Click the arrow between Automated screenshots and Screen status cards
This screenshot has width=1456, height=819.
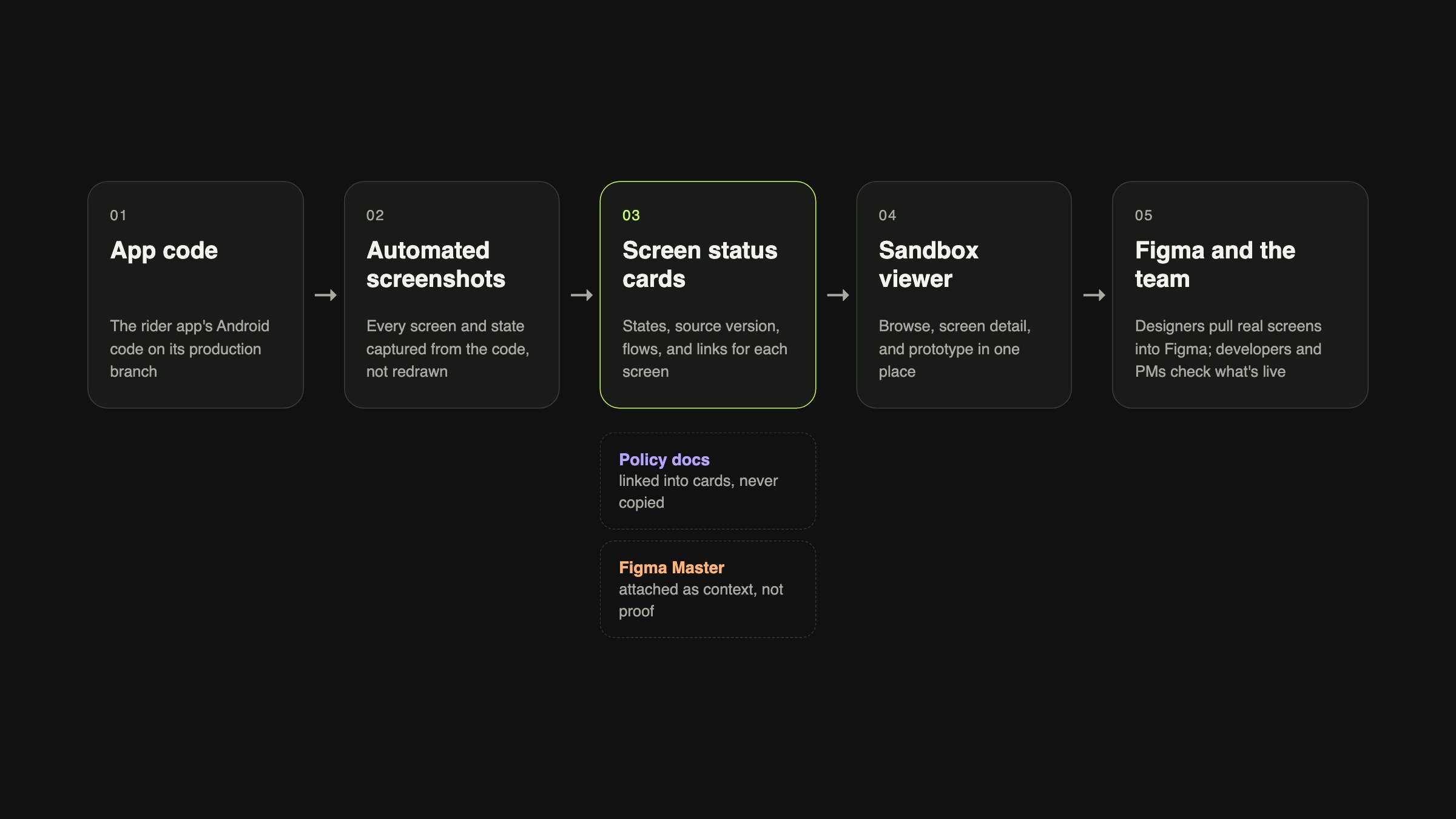[582, 295]
